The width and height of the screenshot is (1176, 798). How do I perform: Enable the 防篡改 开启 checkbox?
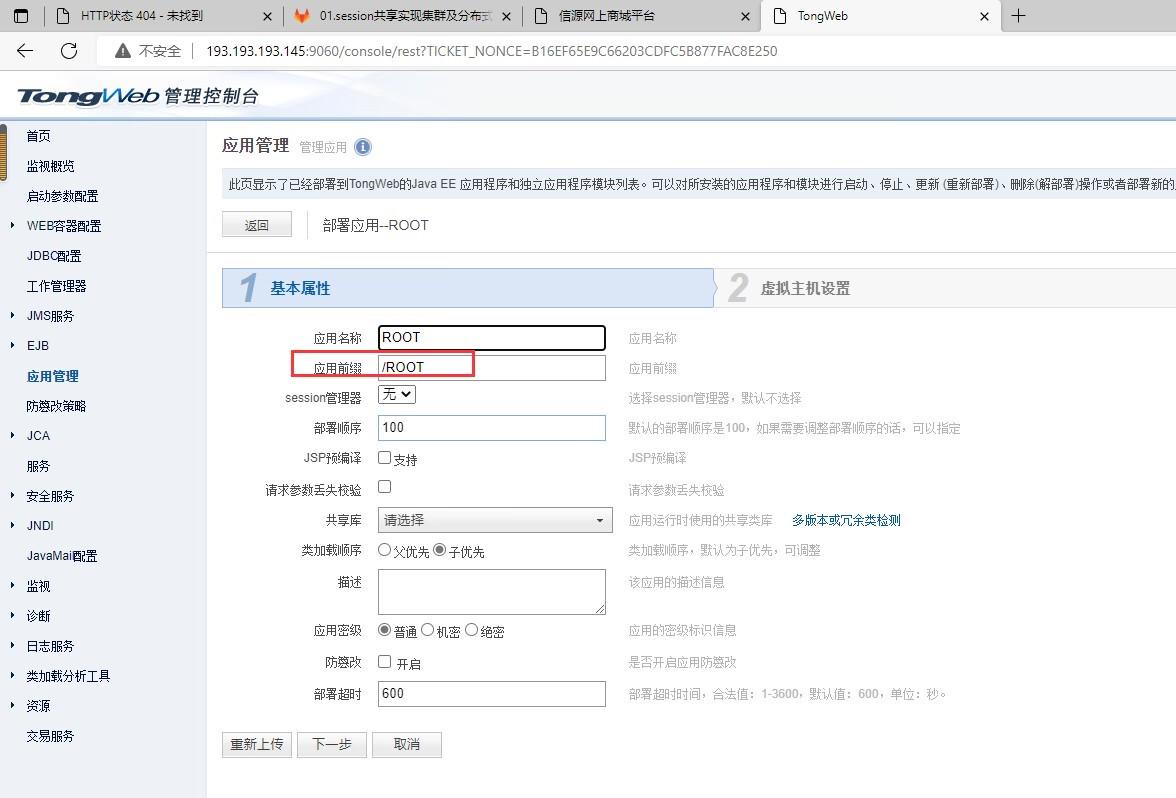(385, 661)
